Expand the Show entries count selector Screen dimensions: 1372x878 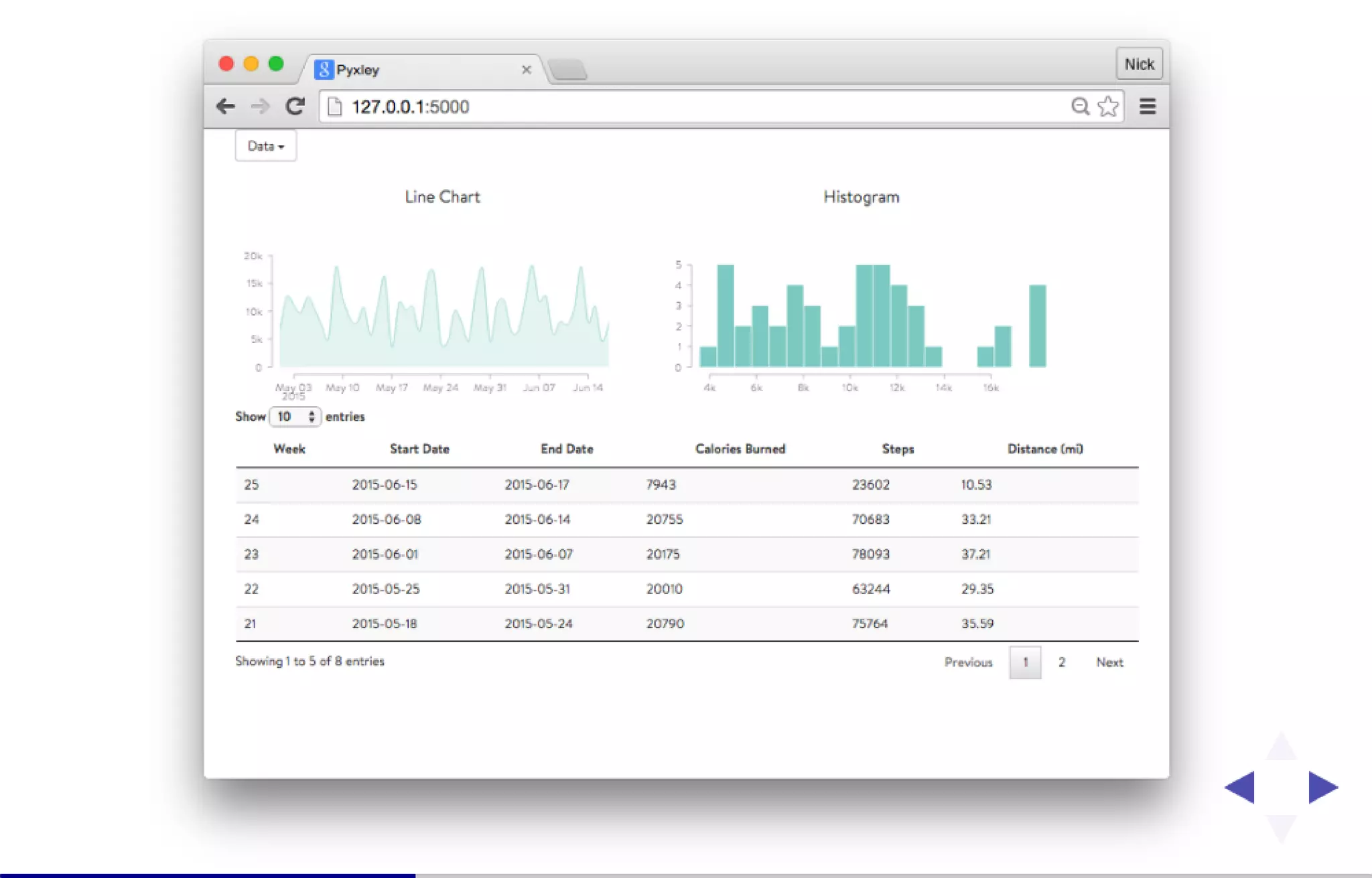click(295, 417)
